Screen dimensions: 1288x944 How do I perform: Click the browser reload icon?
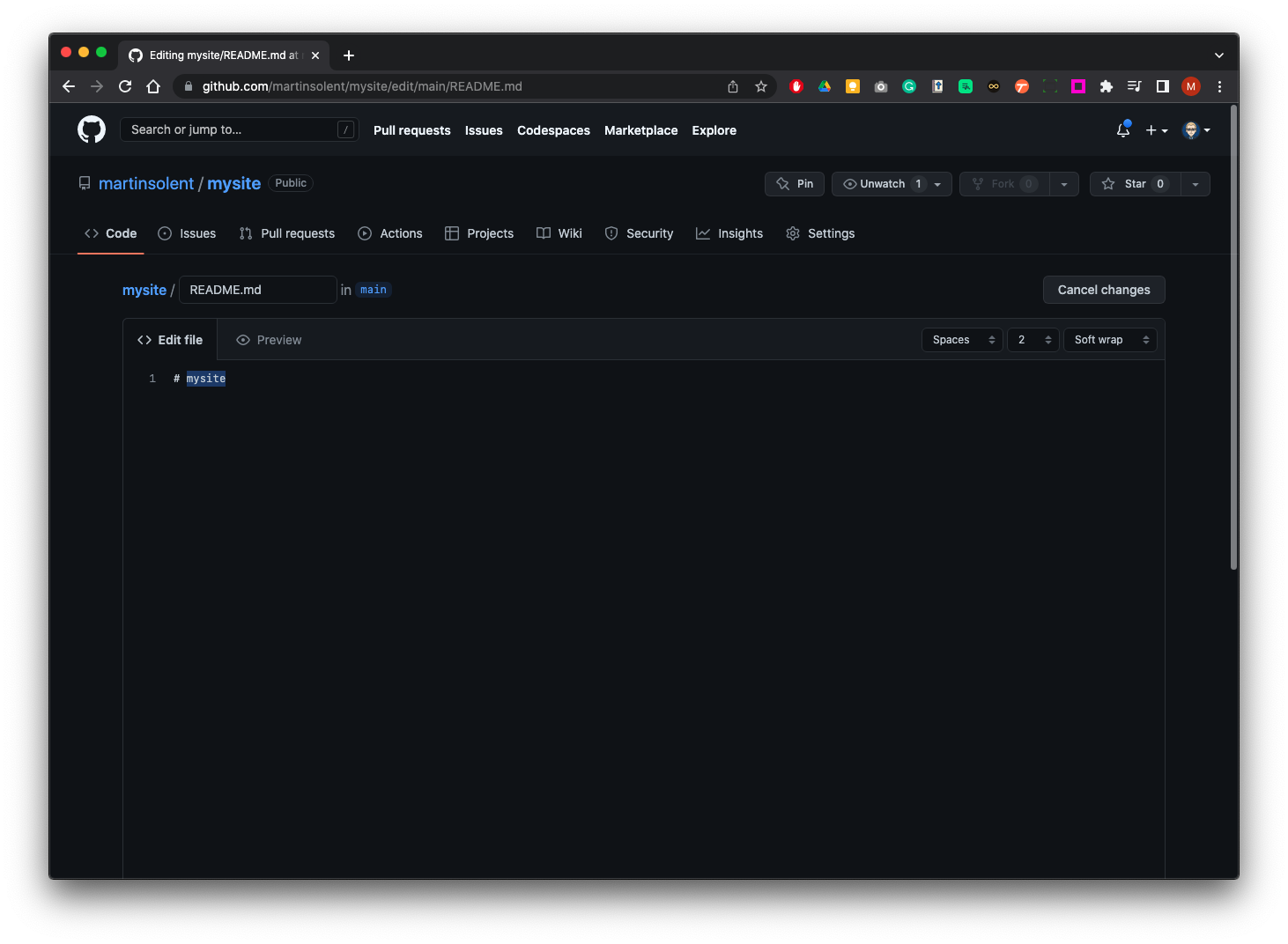pos(125,86)
